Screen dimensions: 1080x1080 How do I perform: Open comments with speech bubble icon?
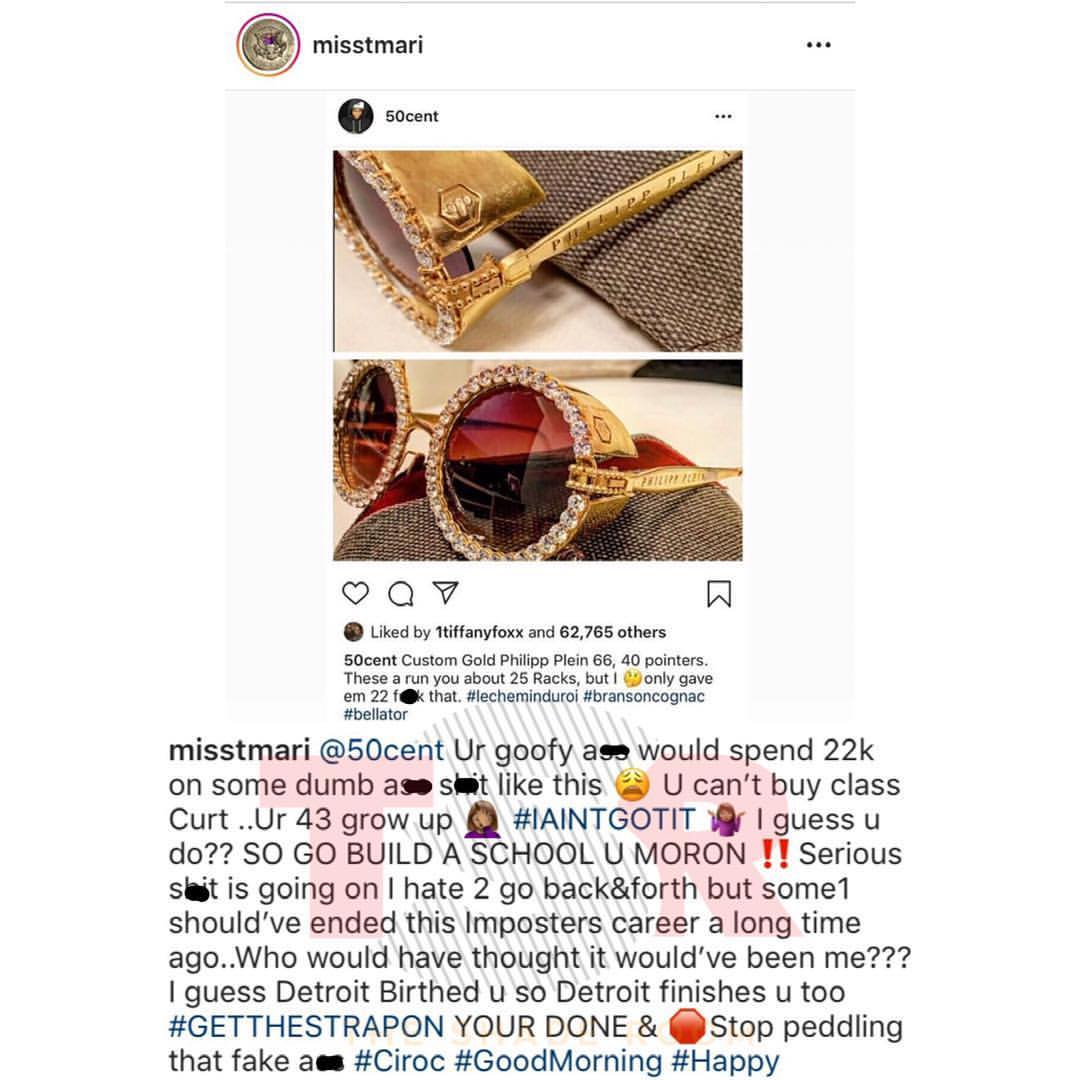click(x=400, y=593)
